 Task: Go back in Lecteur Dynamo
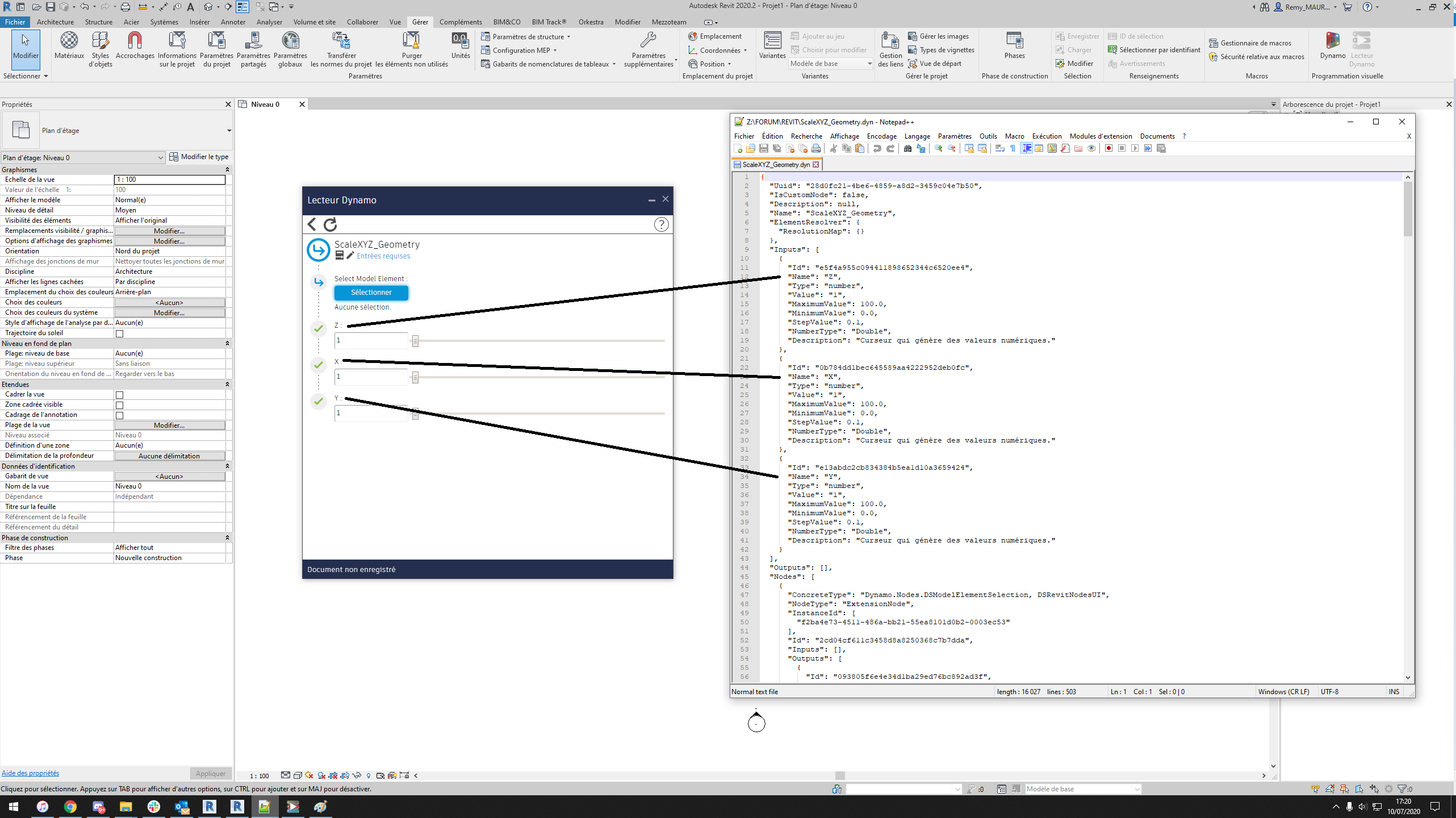point(312,224)
